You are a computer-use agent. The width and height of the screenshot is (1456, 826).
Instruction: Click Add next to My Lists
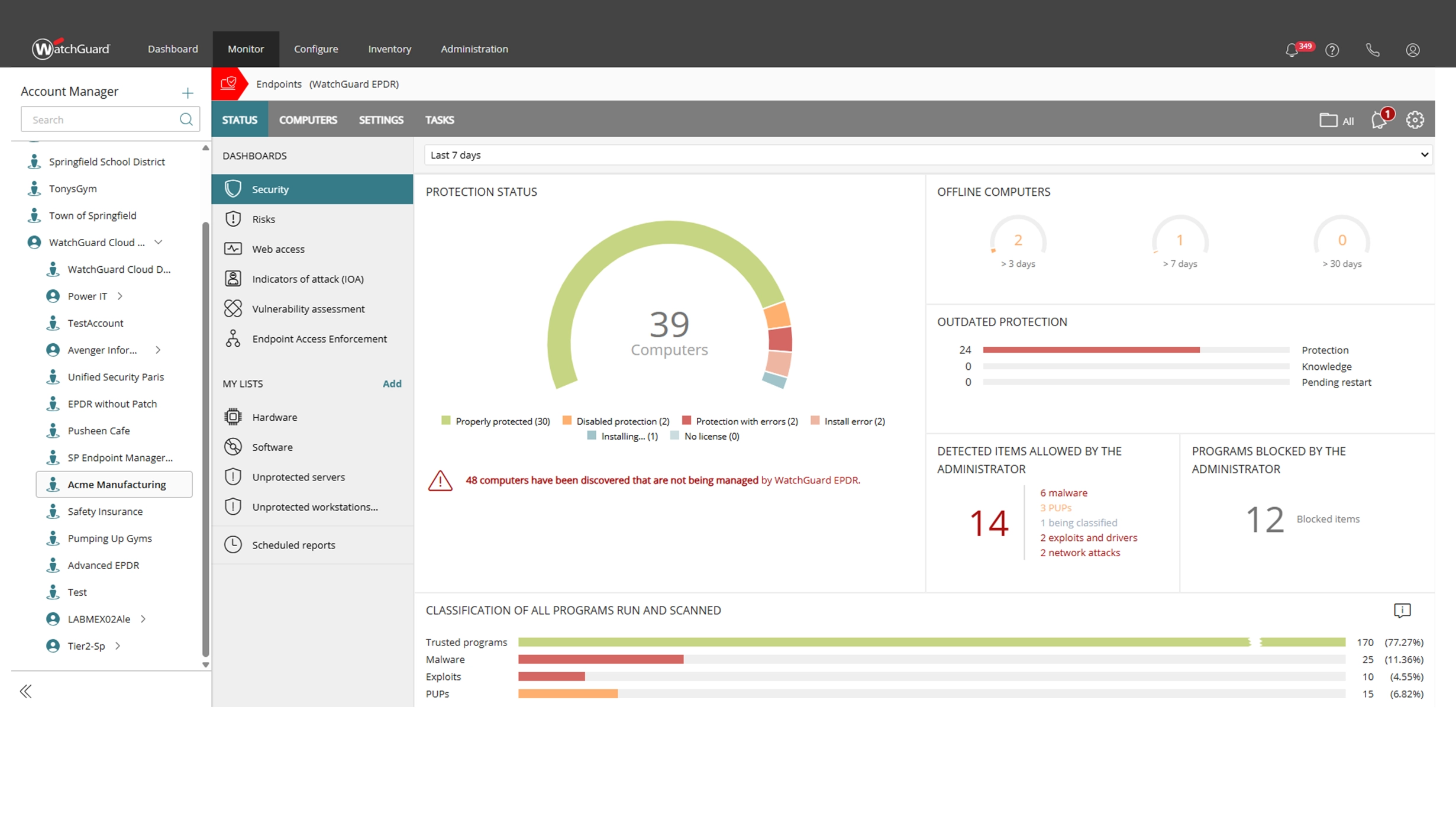point(392,383)
